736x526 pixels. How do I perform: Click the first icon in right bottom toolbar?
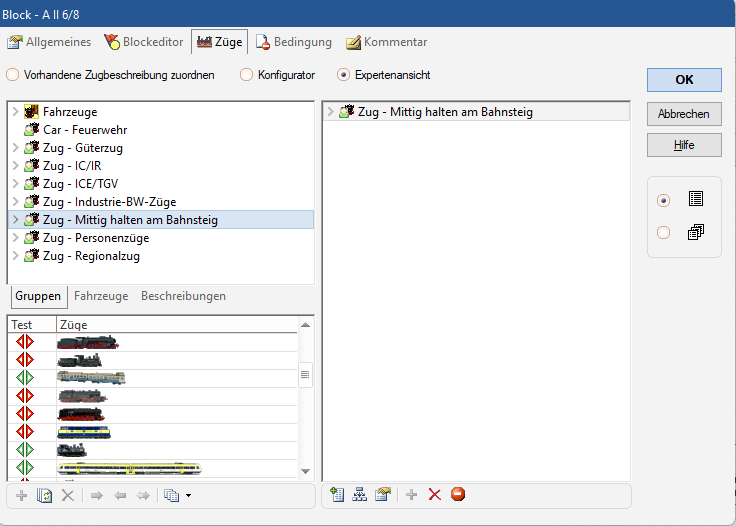pos(337,495)
